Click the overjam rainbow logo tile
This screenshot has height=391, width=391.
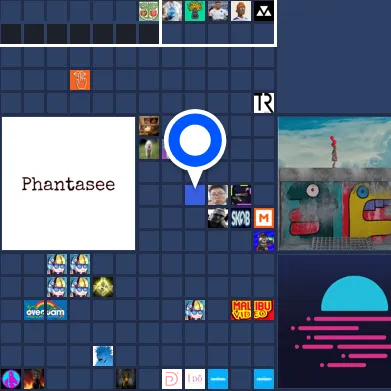[45, 310]
